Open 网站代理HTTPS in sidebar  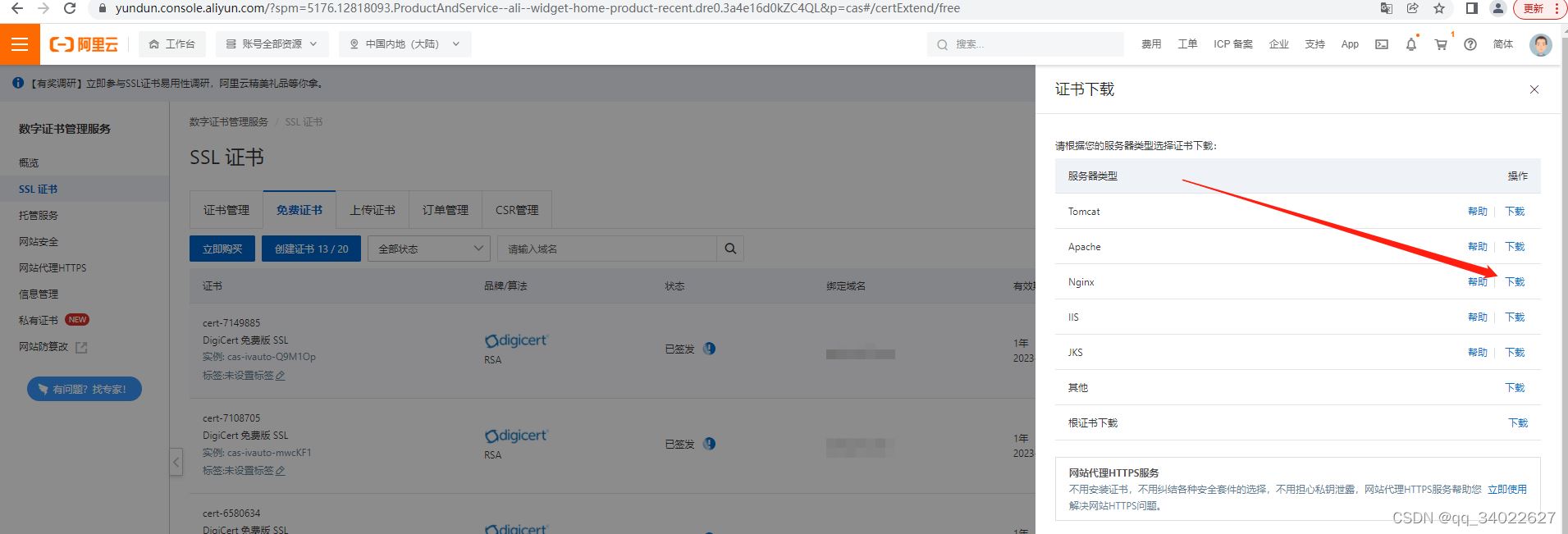53,268
